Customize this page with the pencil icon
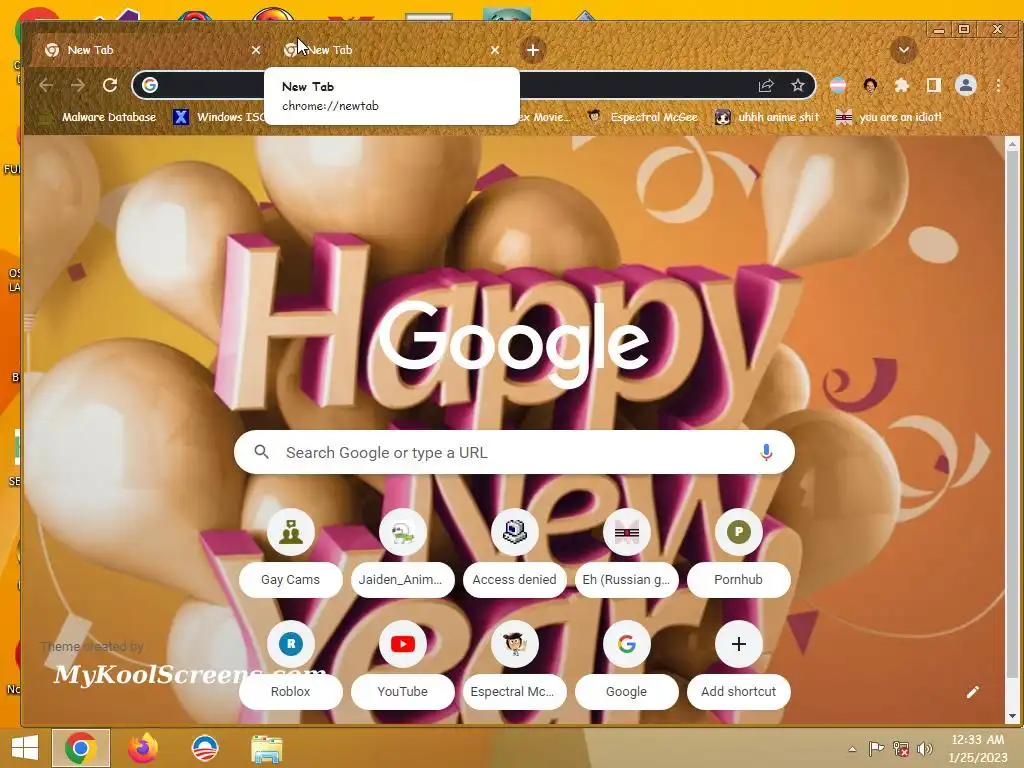1024x768 pixels. click(973, 692)
